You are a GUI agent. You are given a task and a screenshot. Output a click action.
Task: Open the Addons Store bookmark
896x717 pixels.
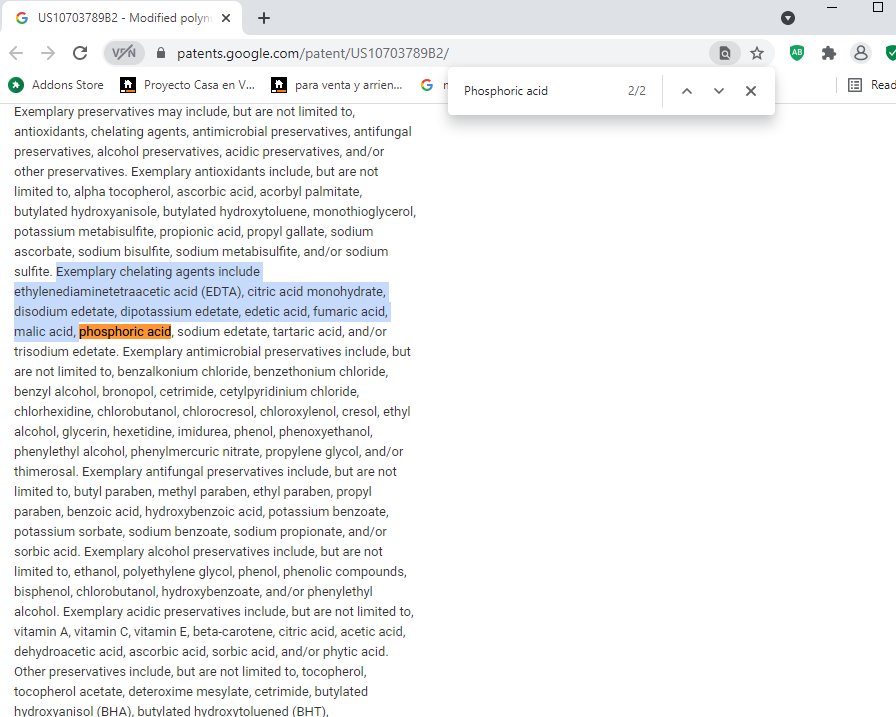pos(56,85)
